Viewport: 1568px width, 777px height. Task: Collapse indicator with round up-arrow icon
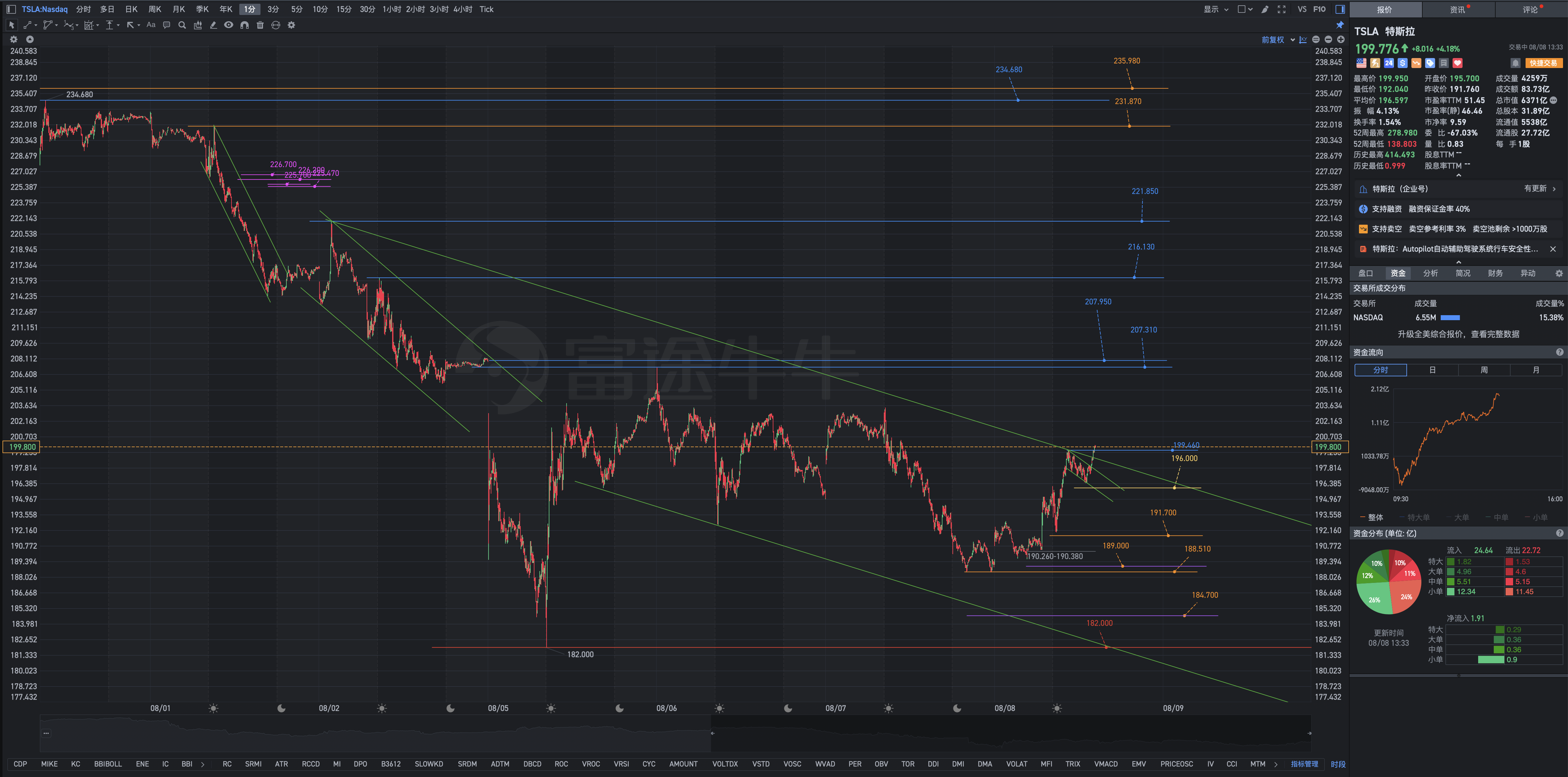(29, 39)
